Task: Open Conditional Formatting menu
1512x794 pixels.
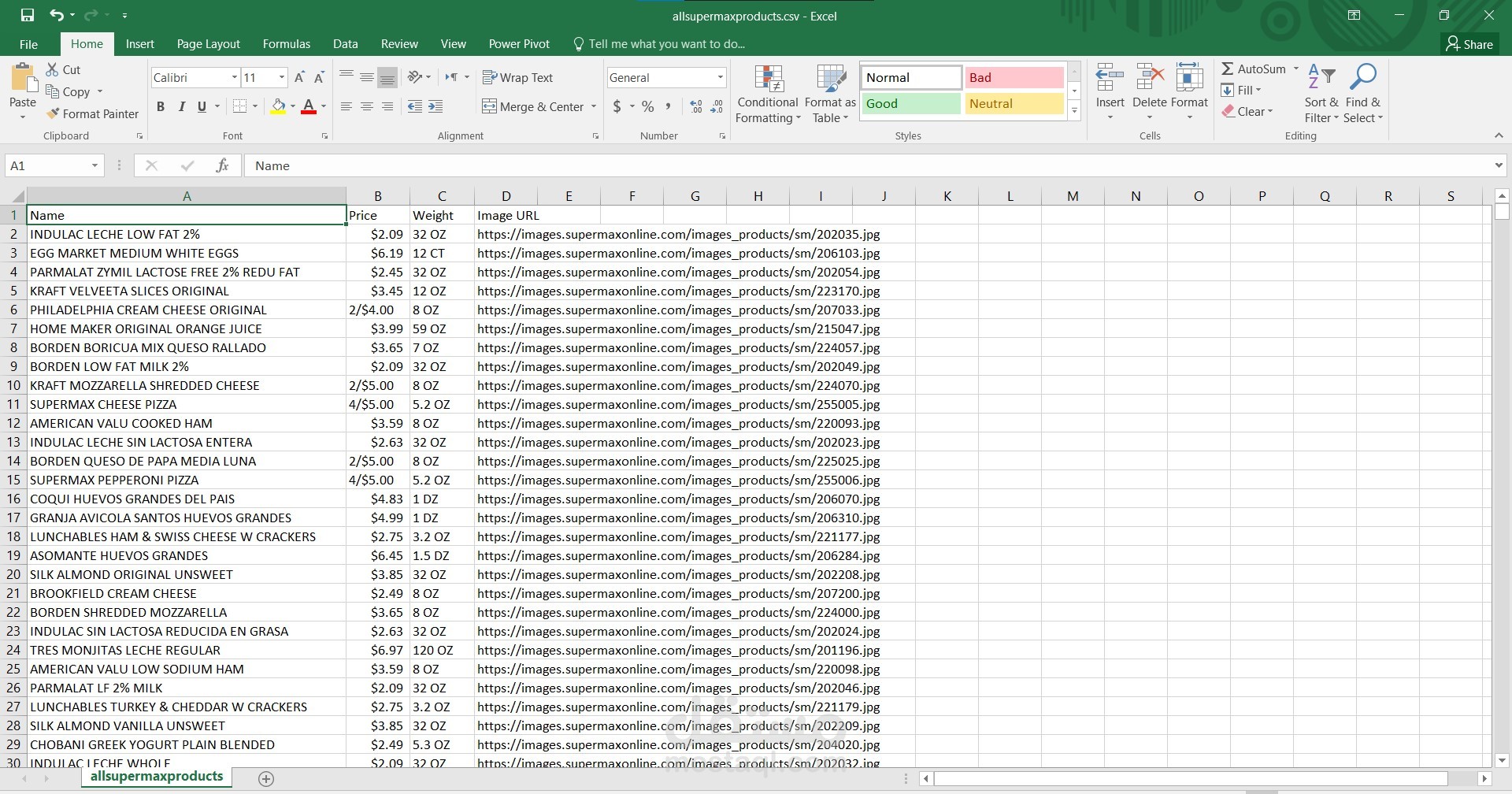Action: point(768,94)
